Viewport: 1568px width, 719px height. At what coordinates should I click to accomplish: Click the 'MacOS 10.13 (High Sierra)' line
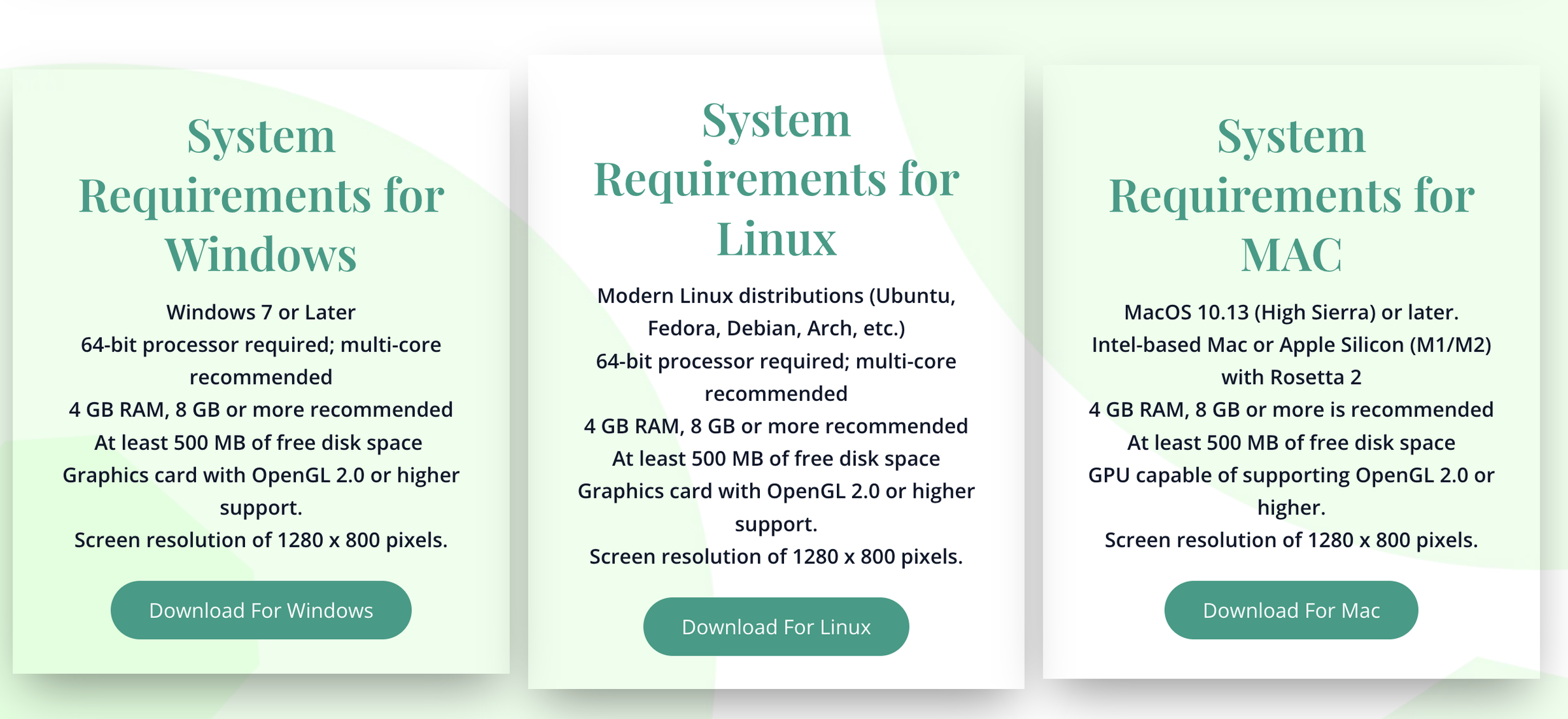1291,312
